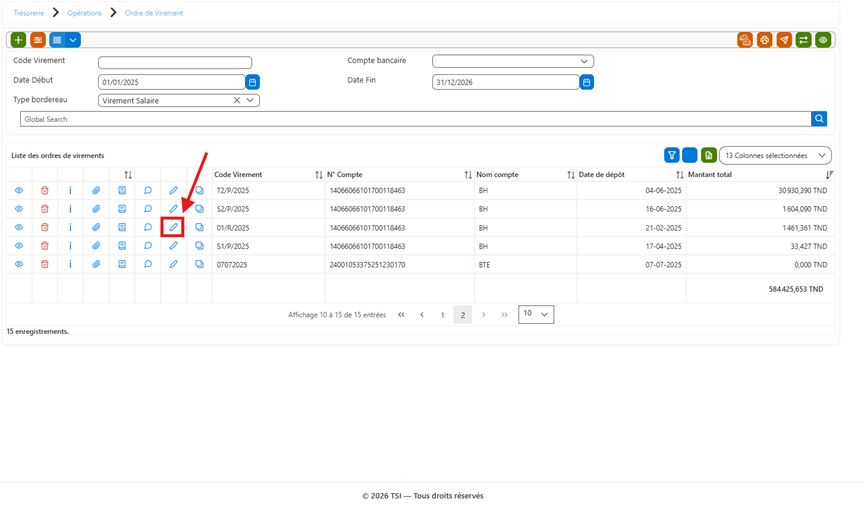Go to the Trésorerie breadcrumb

pos(29,13)
